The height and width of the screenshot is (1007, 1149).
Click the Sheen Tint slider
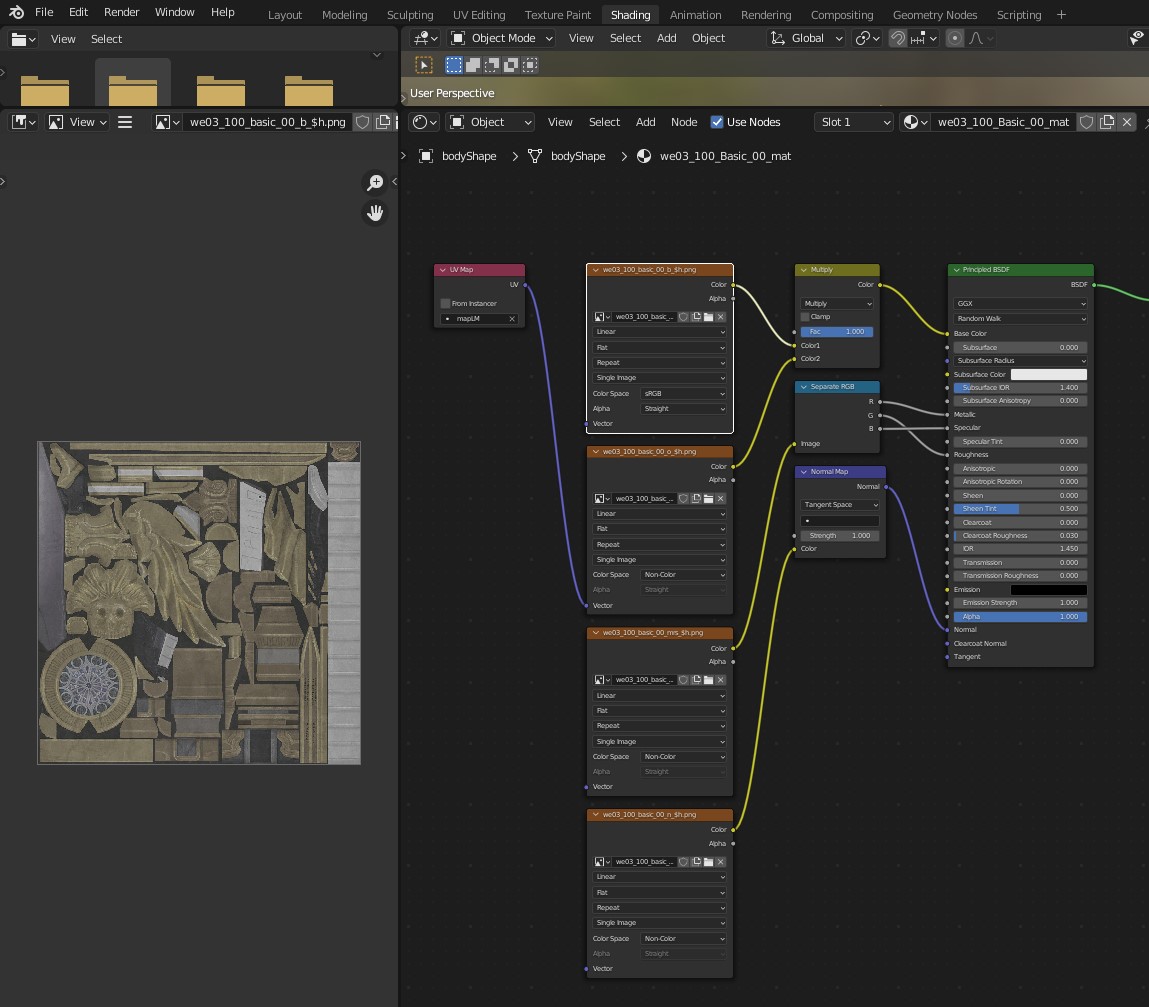click(1020, 509)
